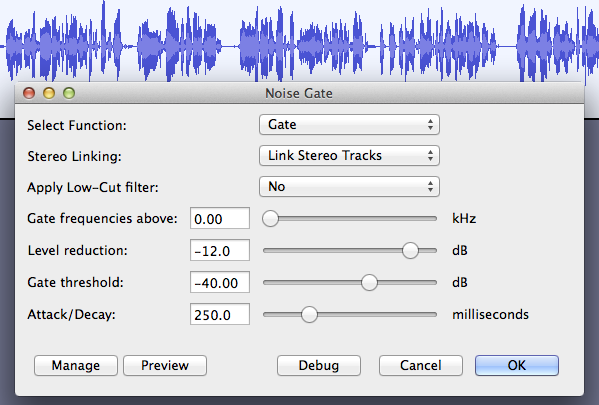Image resolution: width=599 pixels, height=405 pixels.
Task: Cancel the Noise Gate dialog
Action: pos(421,366)
